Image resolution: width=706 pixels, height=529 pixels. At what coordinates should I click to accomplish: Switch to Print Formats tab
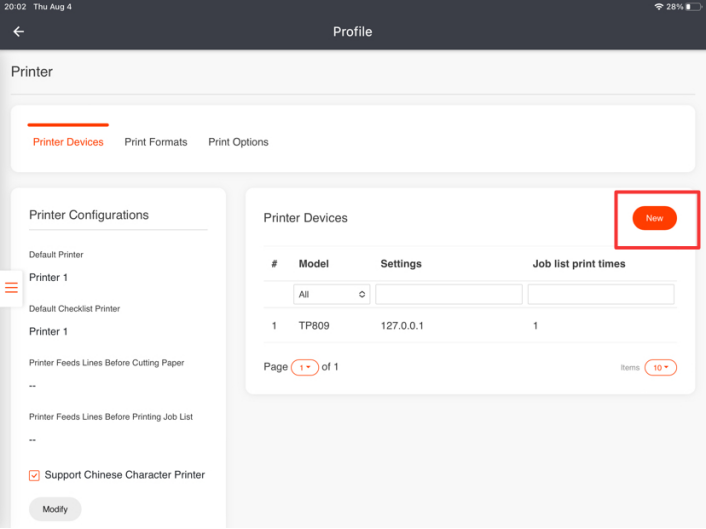(x=155, y=142)
